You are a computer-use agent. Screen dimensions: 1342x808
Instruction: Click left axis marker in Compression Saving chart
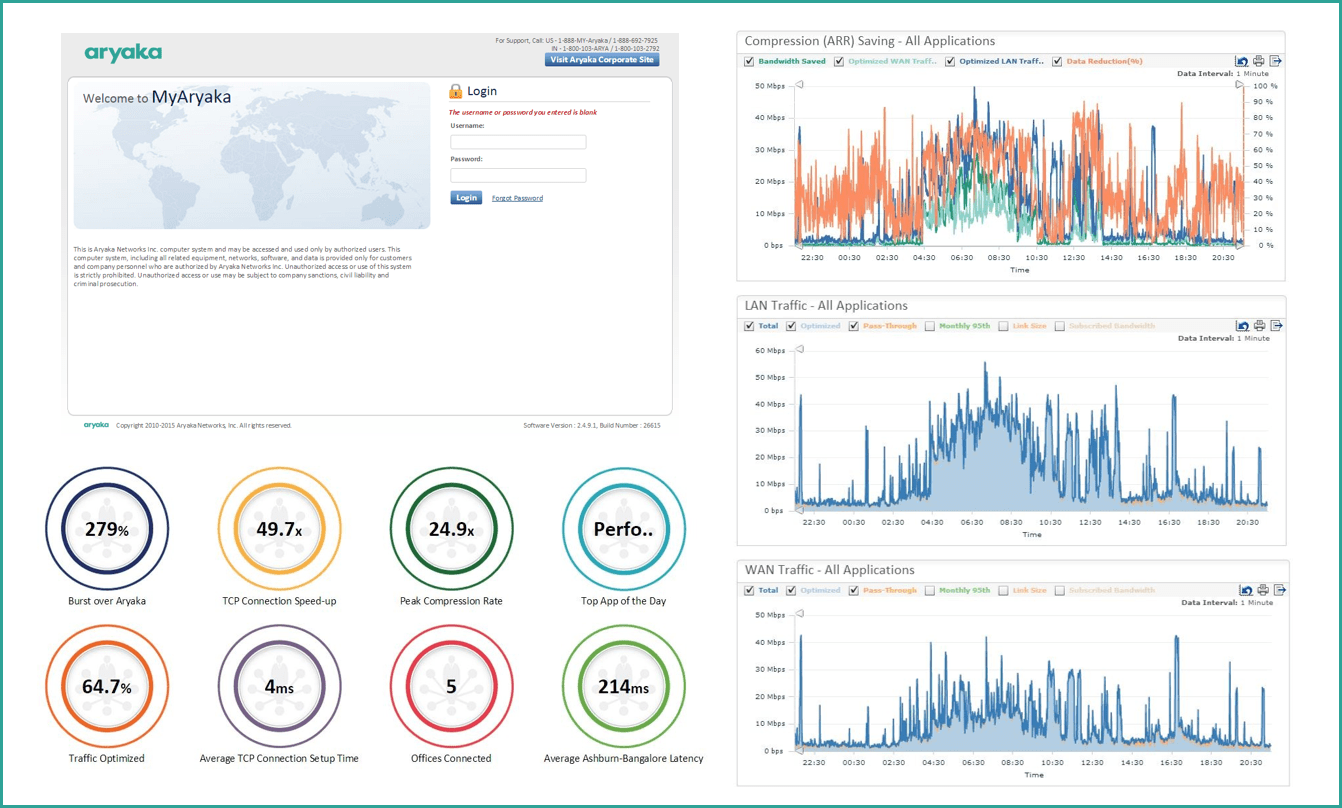pos(798,86)
